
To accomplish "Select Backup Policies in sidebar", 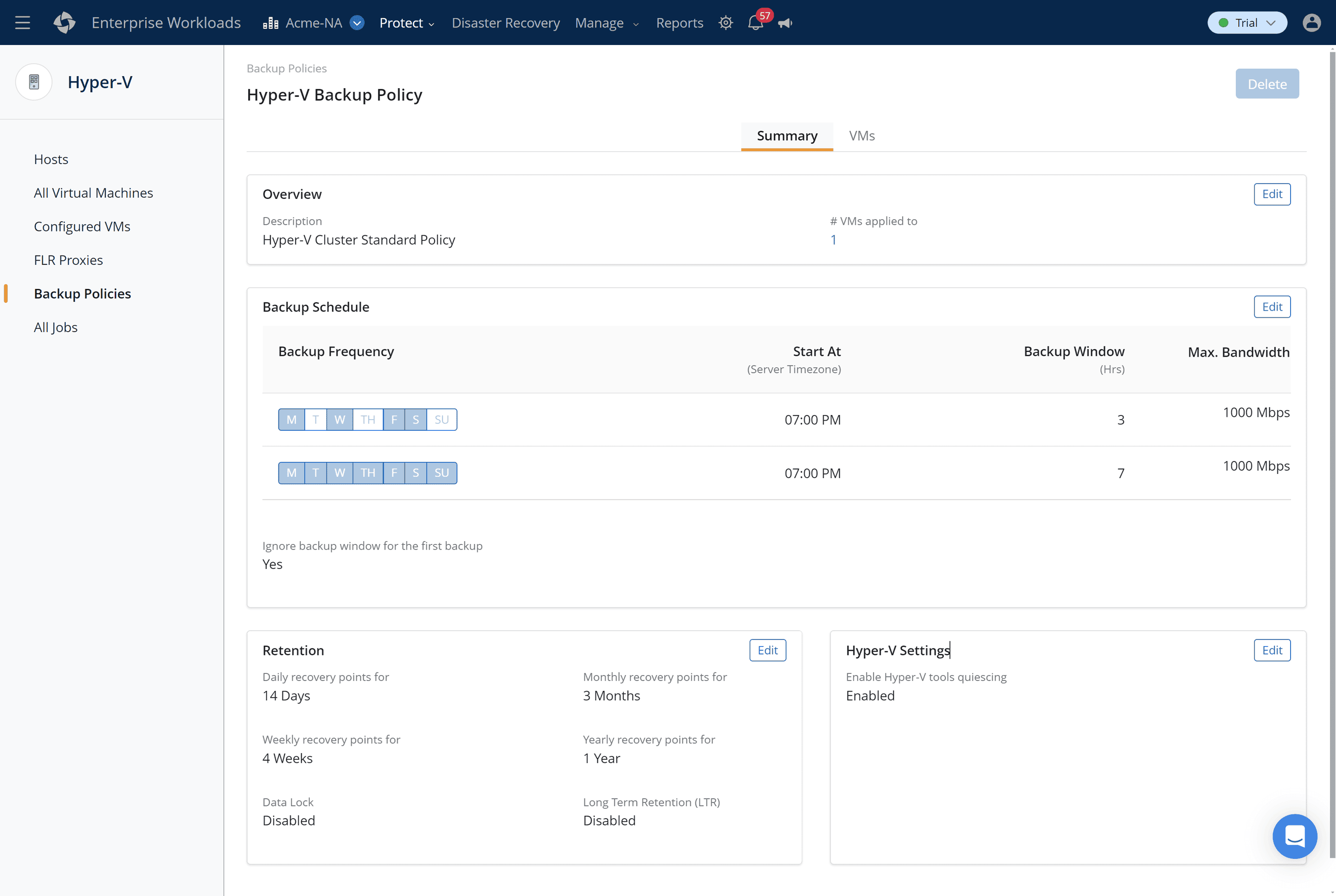I will (82, 294).
